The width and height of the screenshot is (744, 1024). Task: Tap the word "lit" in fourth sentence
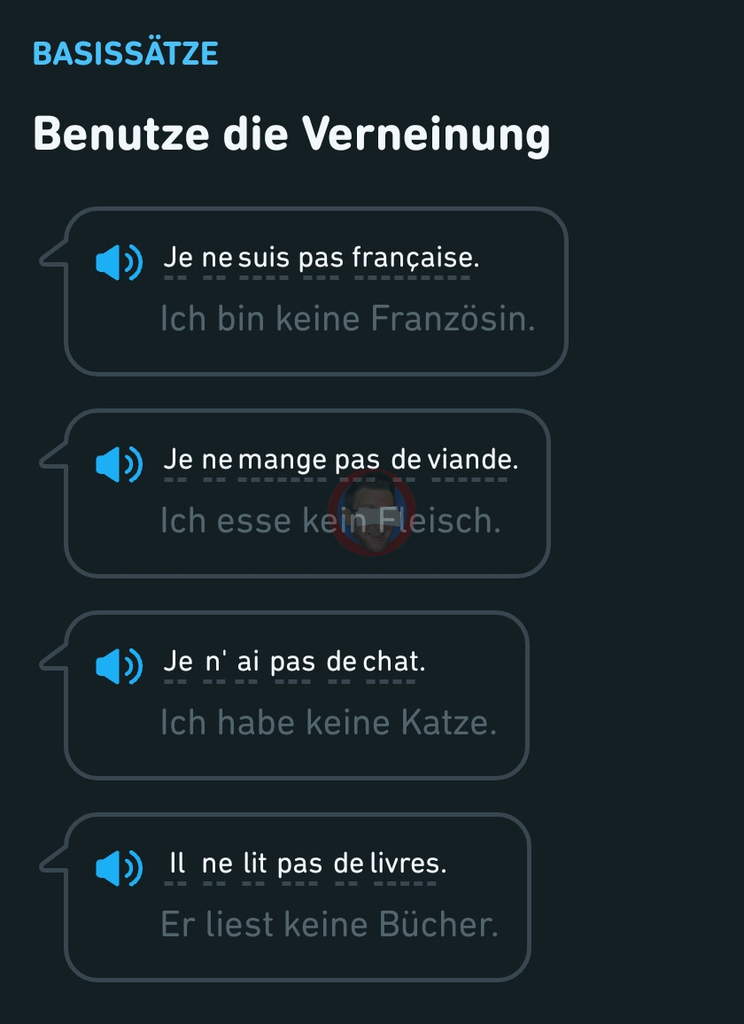pyautogui.click(x=254, y=865)
